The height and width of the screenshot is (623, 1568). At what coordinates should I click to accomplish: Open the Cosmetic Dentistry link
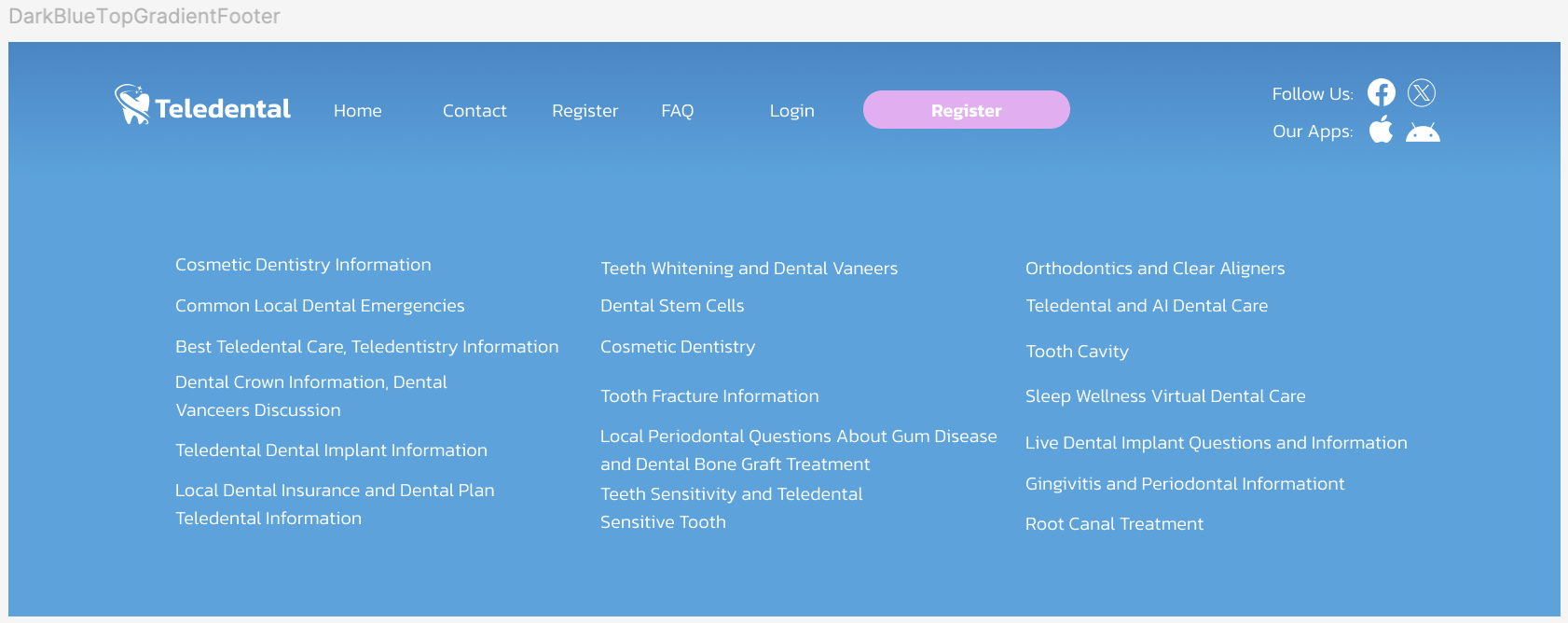coord(678,347)
